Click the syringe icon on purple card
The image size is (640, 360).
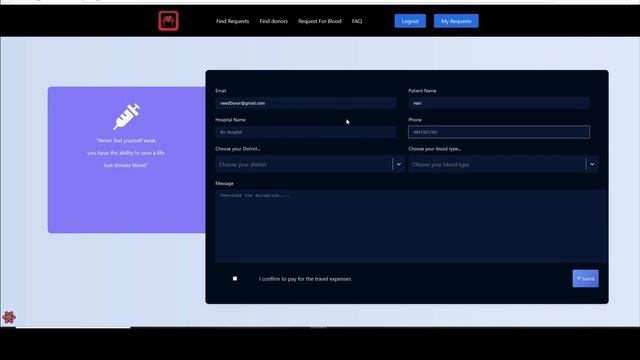[x=126, y=117]
